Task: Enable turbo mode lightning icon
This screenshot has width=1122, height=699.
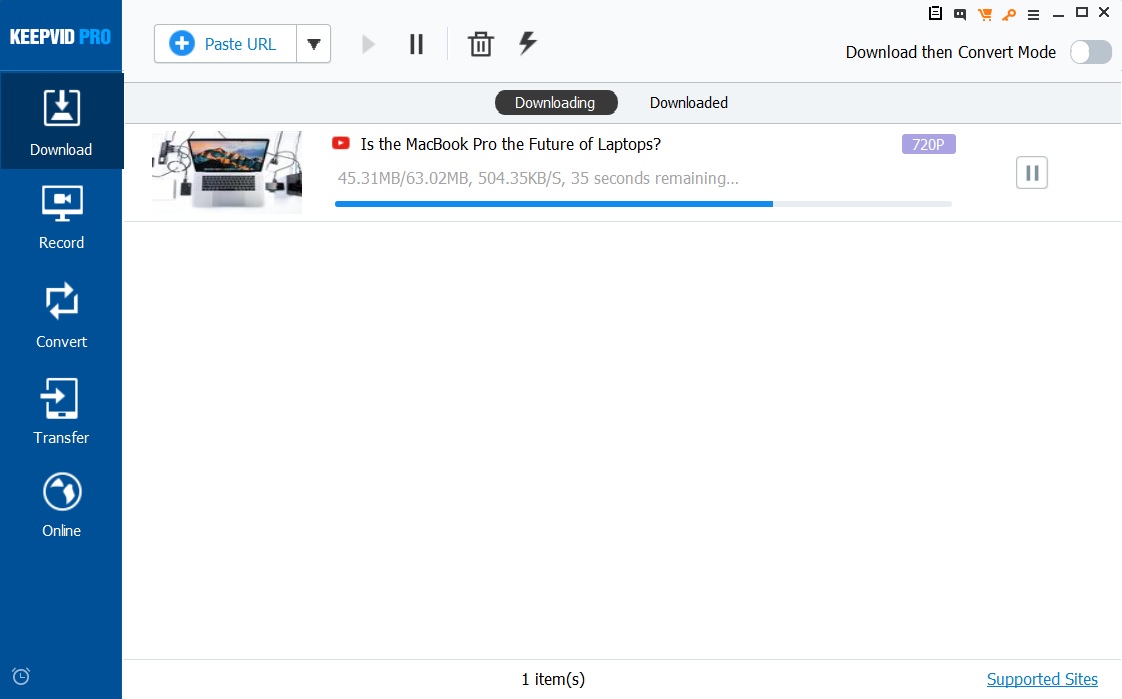Action: point(528,43)
